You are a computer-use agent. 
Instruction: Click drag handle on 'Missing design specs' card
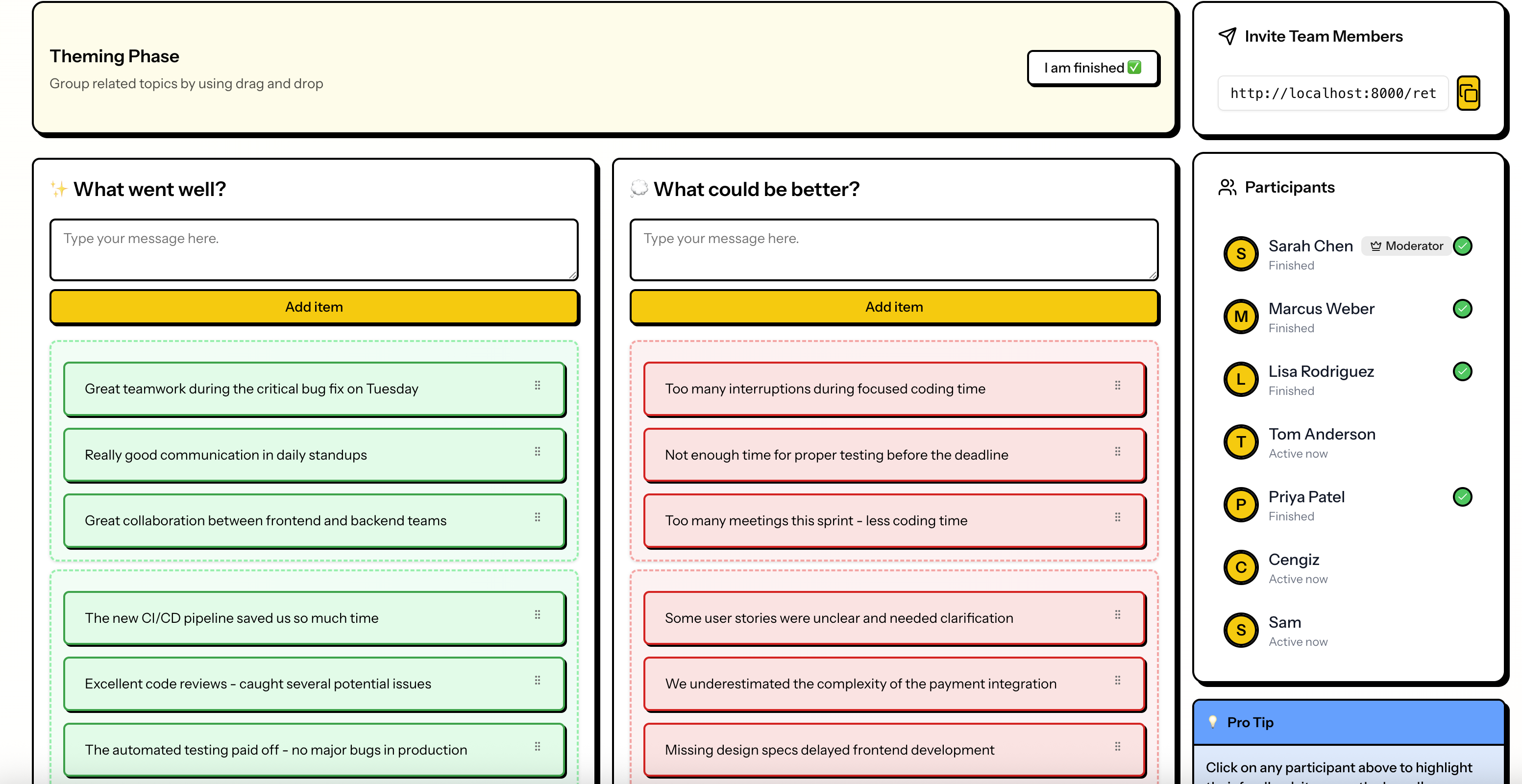tap(1117, 746)
